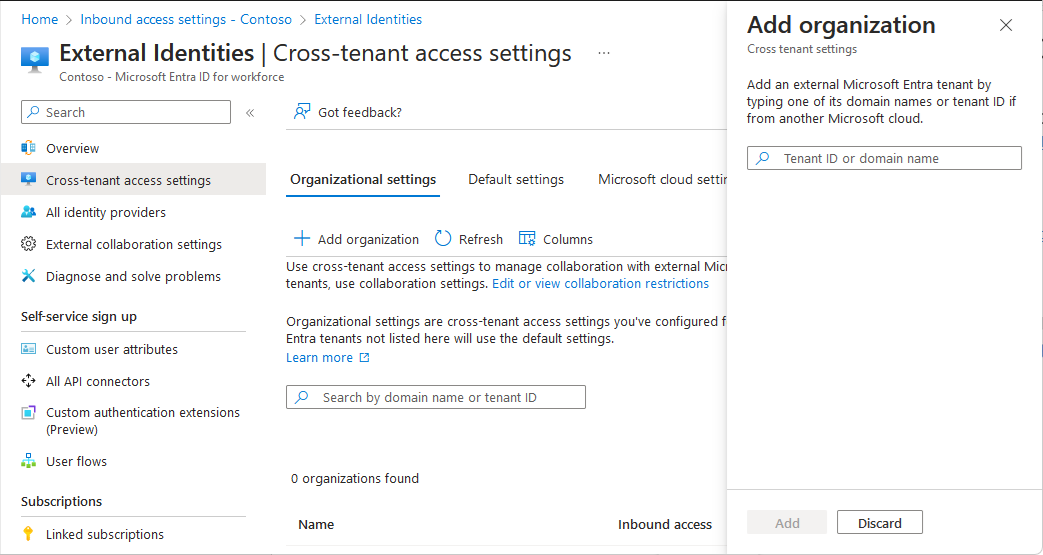Refresh the organizations list
The width and height of the screenshot is (1043, 555).
469,240
